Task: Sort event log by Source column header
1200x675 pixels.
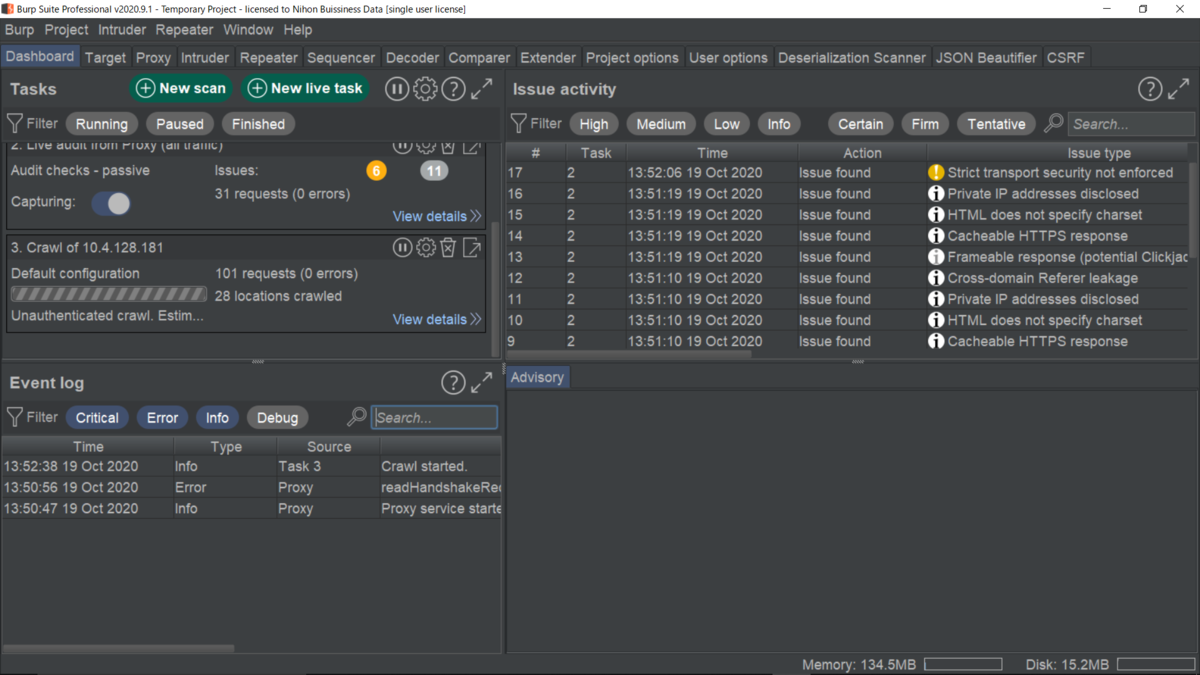Action: point(329,447)
